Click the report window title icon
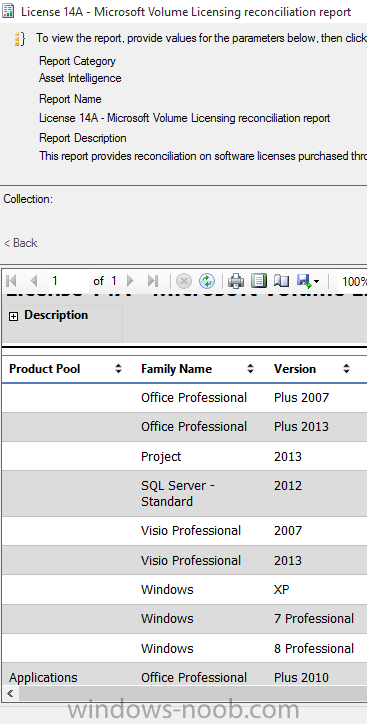This screenshot has height=724, width=367. [x=8, y=11]
